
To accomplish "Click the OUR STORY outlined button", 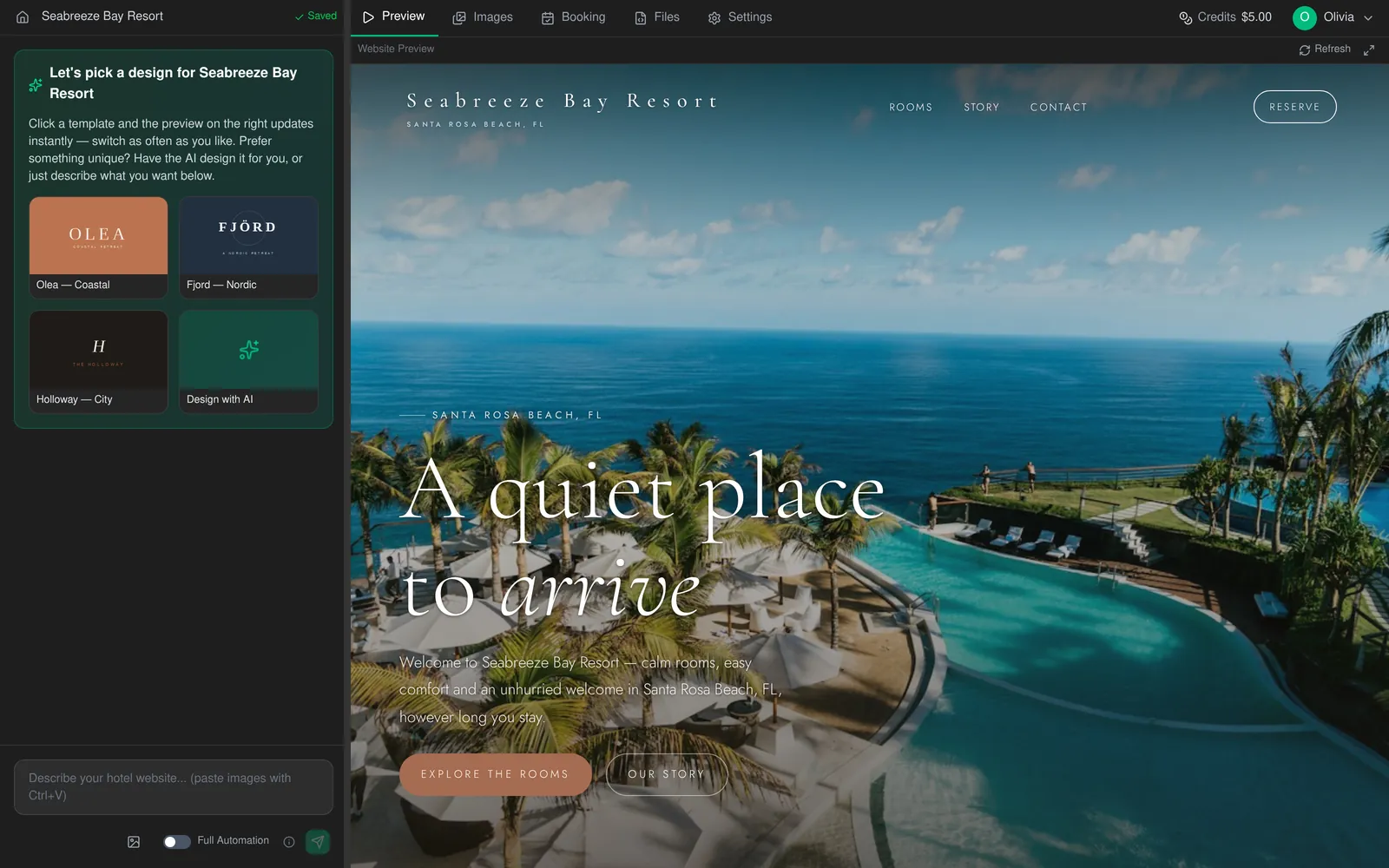I will tap(666, 774).
